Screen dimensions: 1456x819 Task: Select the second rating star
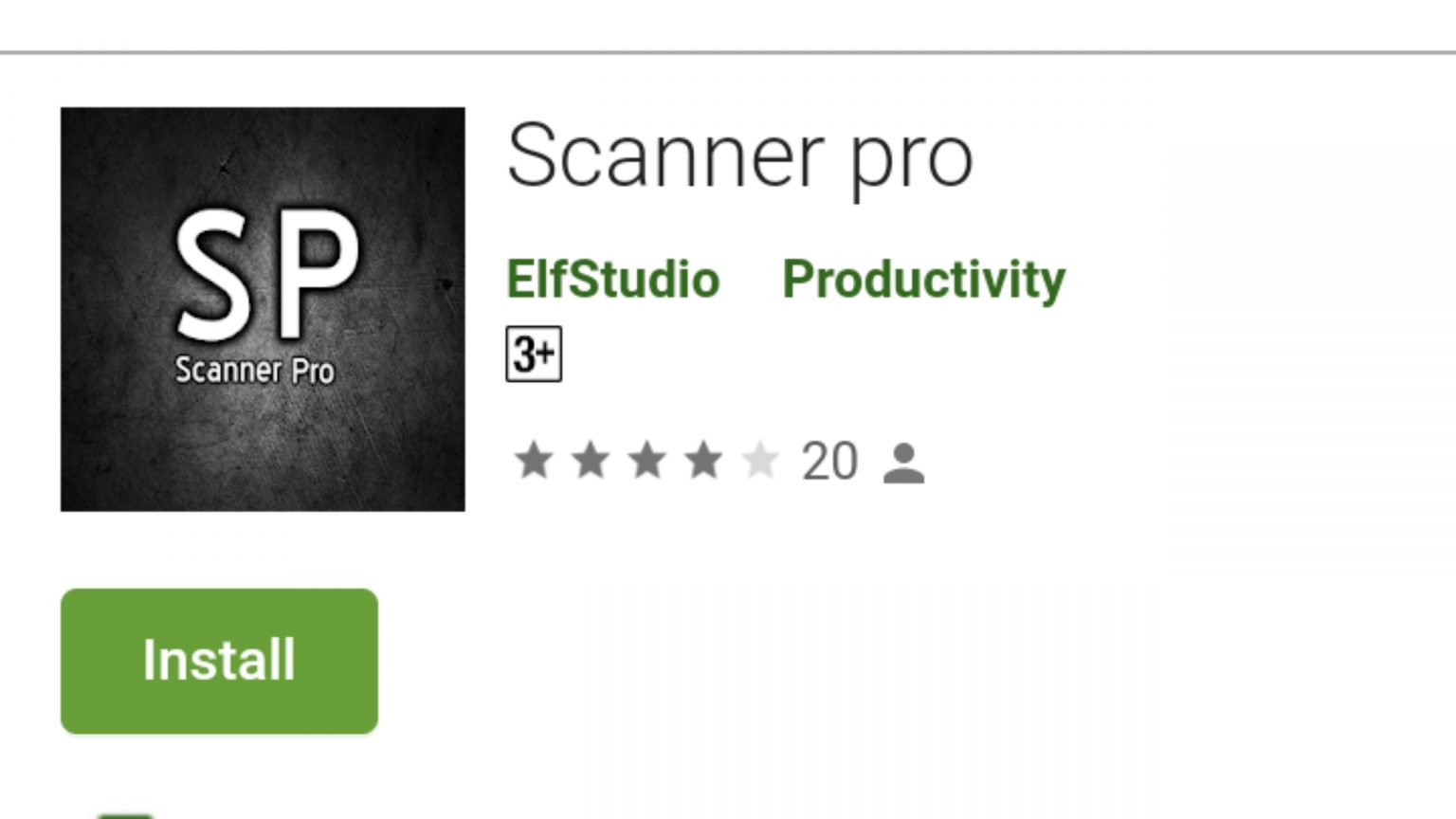coord(591,461)
